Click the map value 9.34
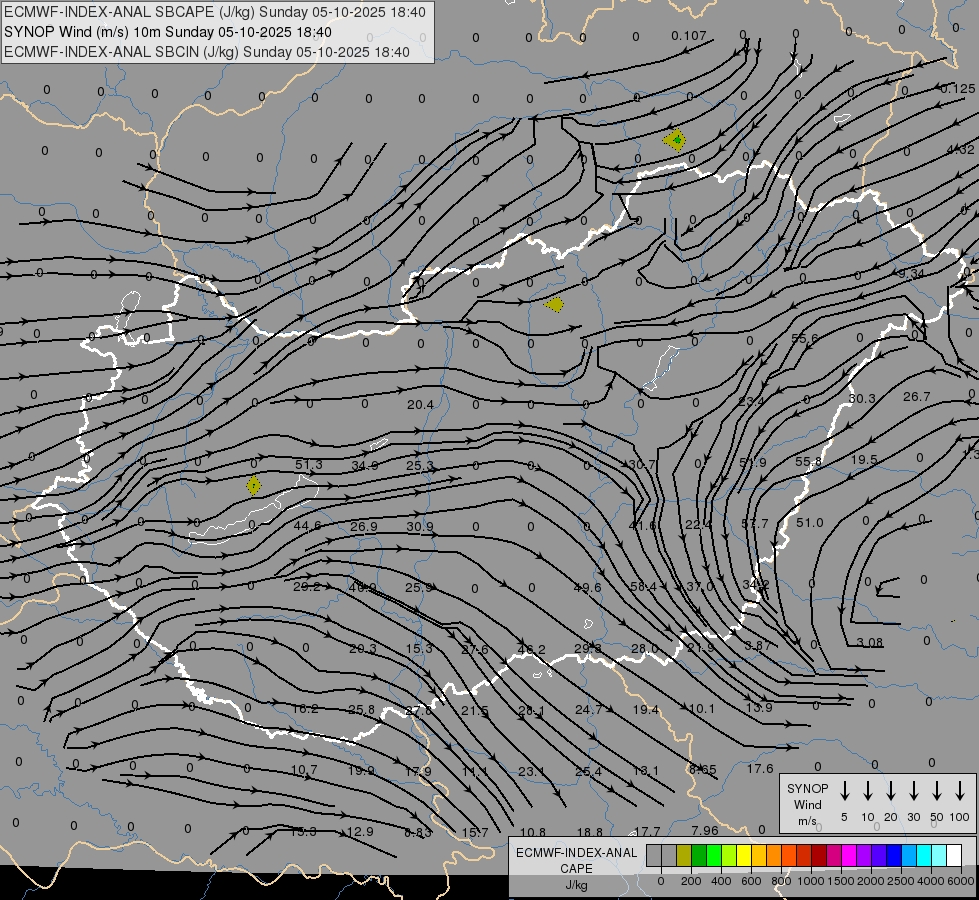The image size is (979, 900). tap(911, 274)
